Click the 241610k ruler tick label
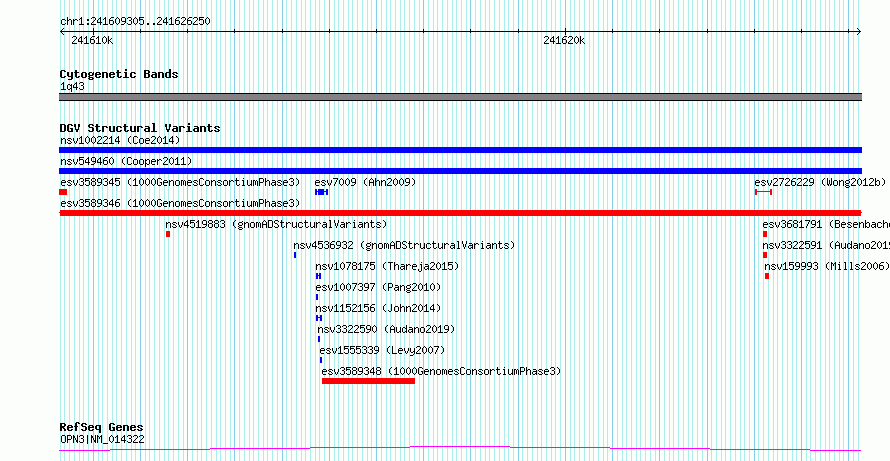 pos(92,40)
